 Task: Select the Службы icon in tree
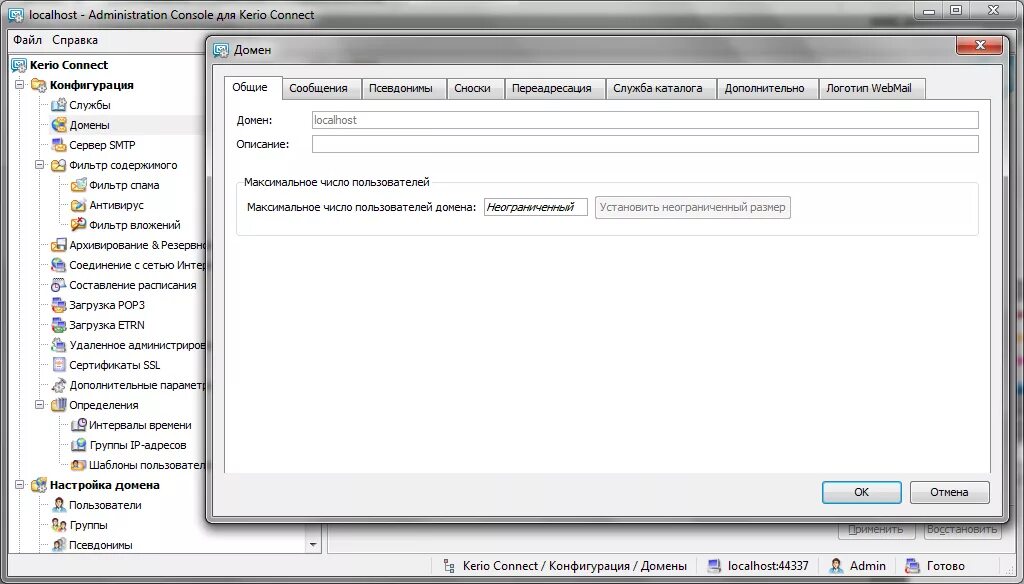[x=59, y=105]
